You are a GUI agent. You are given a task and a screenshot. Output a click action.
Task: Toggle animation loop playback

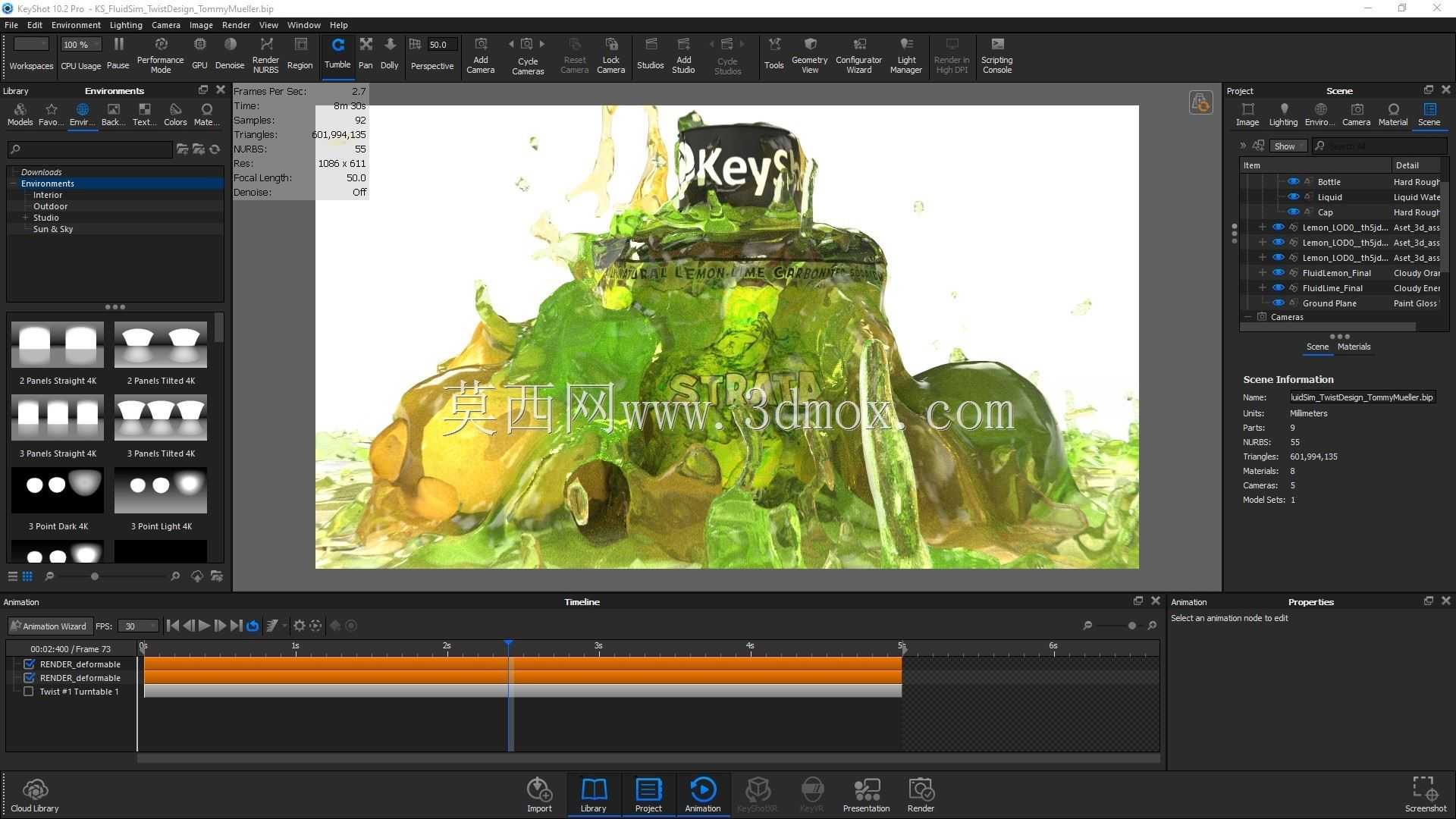click(x=253, y=626)
